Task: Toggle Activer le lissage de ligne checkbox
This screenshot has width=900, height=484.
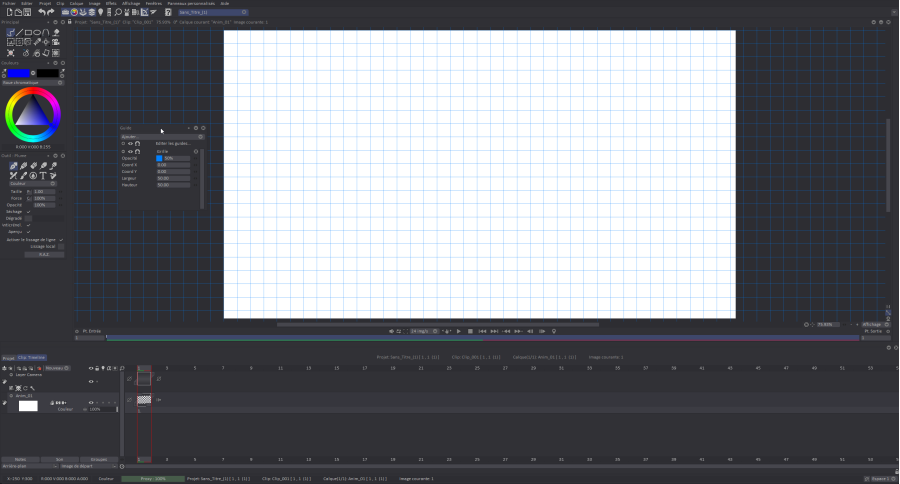Action: click(x=61, y=239)
